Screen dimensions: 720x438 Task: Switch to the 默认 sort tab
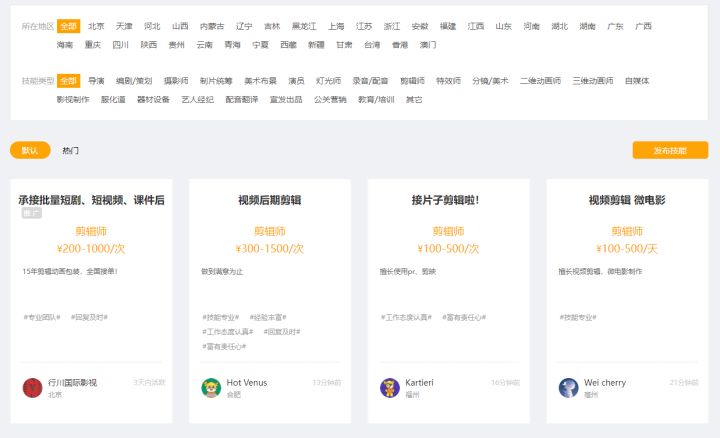click(30, 150)
